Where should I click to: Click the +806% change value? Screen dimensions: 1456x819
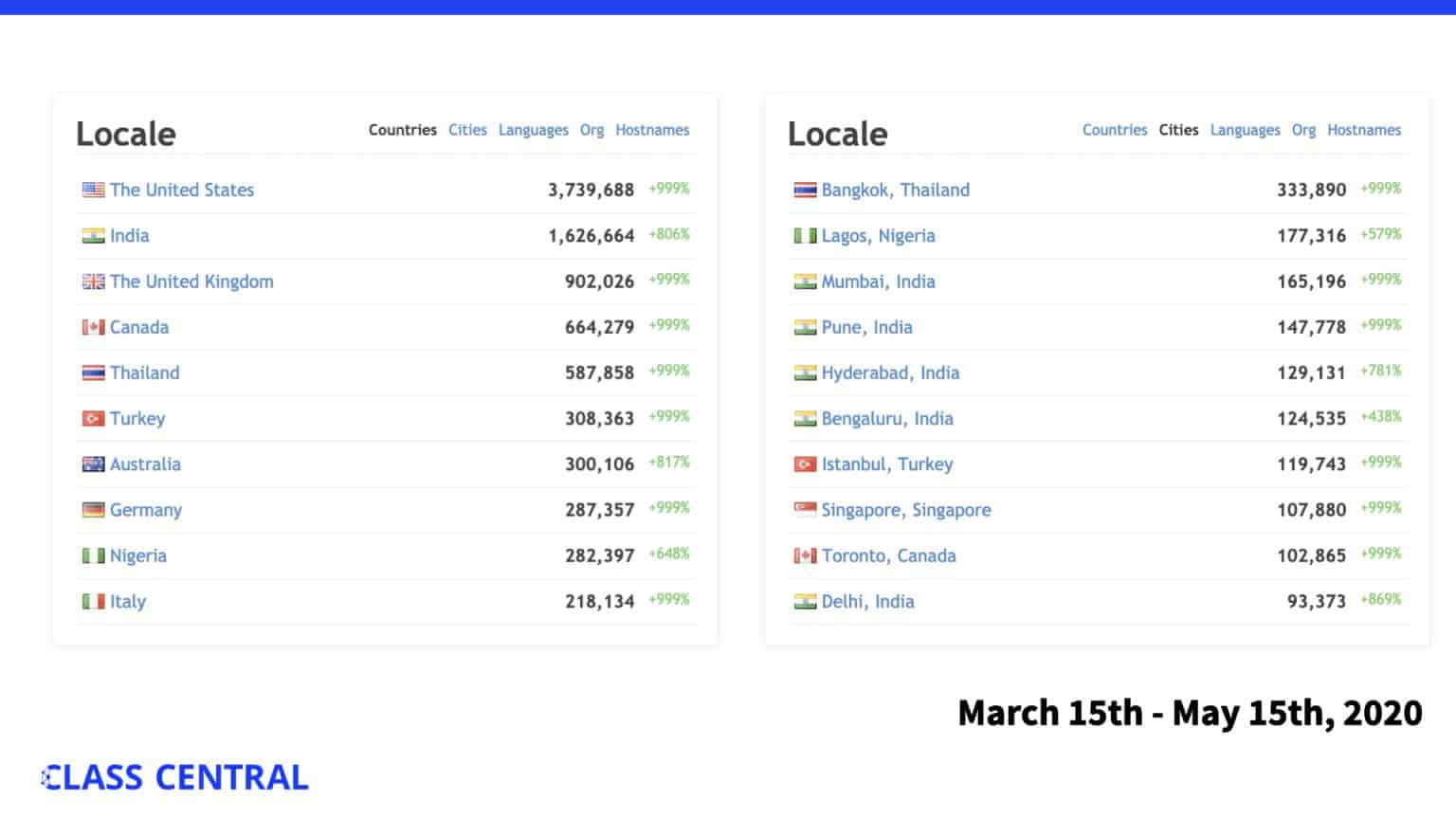[x=669, y=234]
